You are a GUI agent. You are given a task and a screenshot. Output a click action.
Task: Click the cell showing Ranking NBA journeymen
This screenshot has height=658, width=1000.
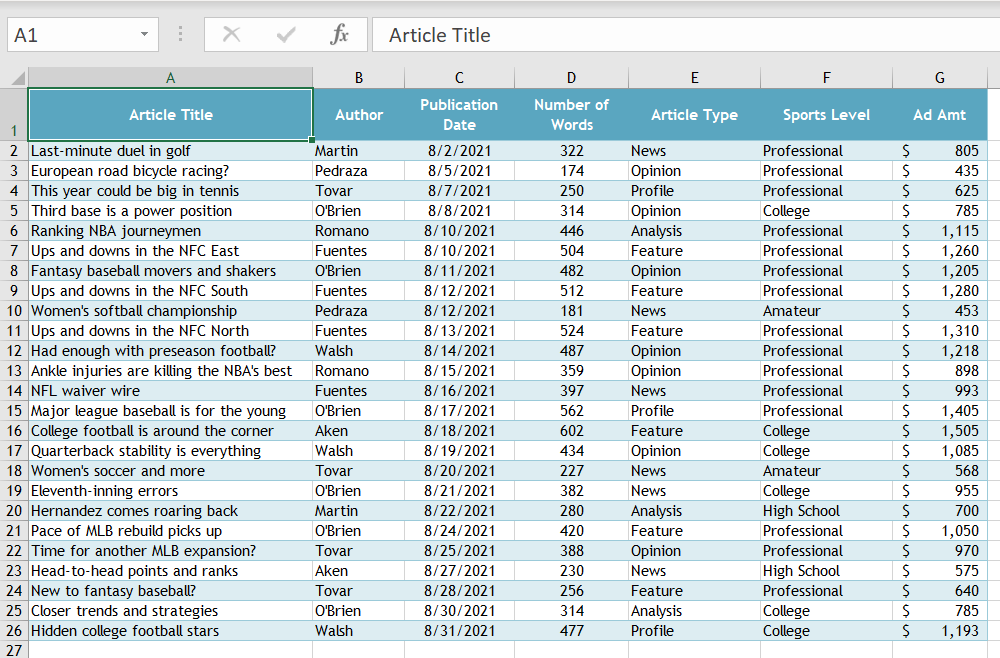tap(170, 231)
